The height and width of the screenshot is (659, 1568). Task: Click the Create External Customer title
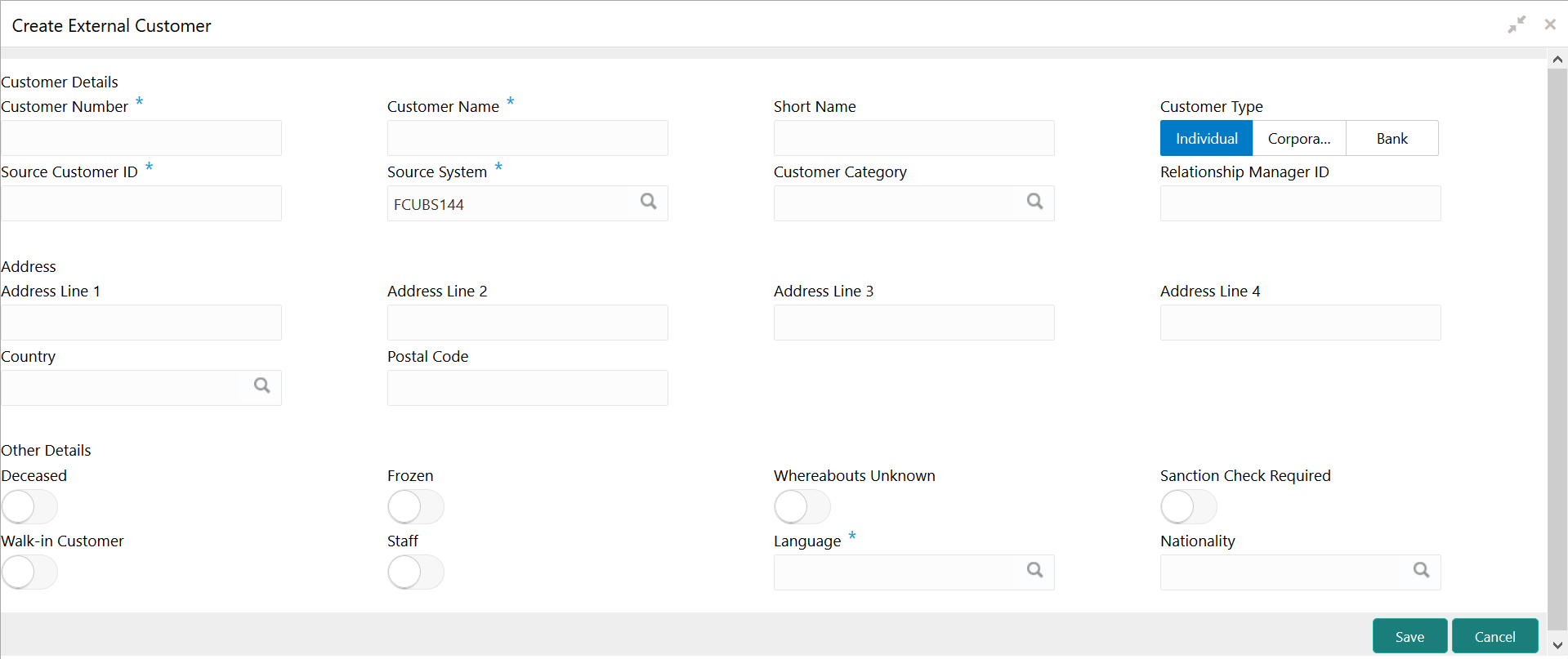click(x=111, y=25)
